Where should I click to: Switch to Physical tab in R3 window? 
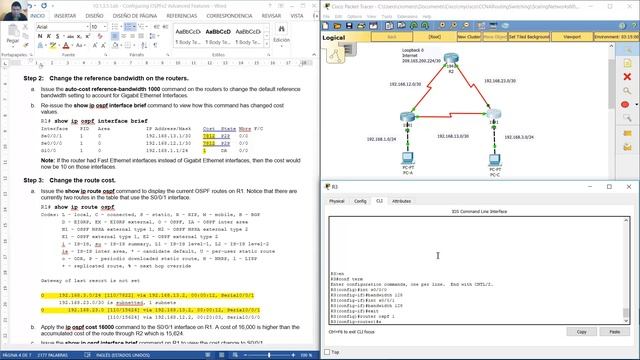tap(337, 201)
